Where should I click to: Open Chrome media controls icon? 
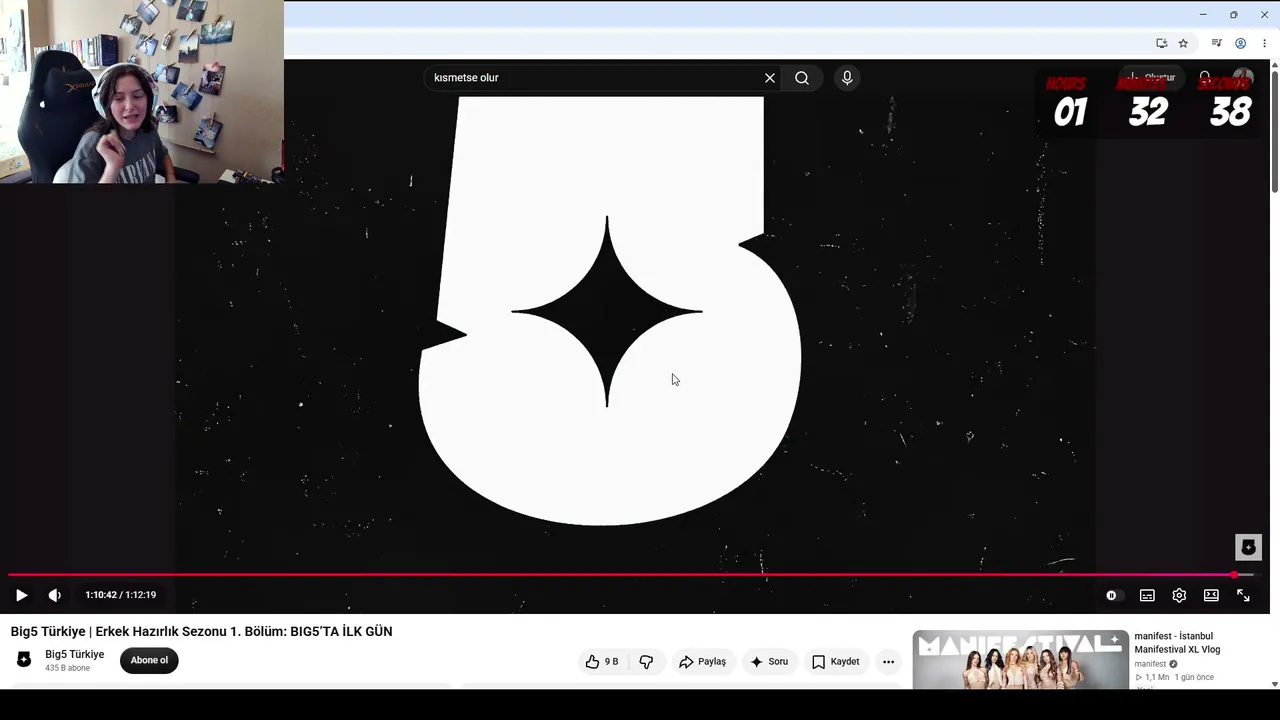1216,43
